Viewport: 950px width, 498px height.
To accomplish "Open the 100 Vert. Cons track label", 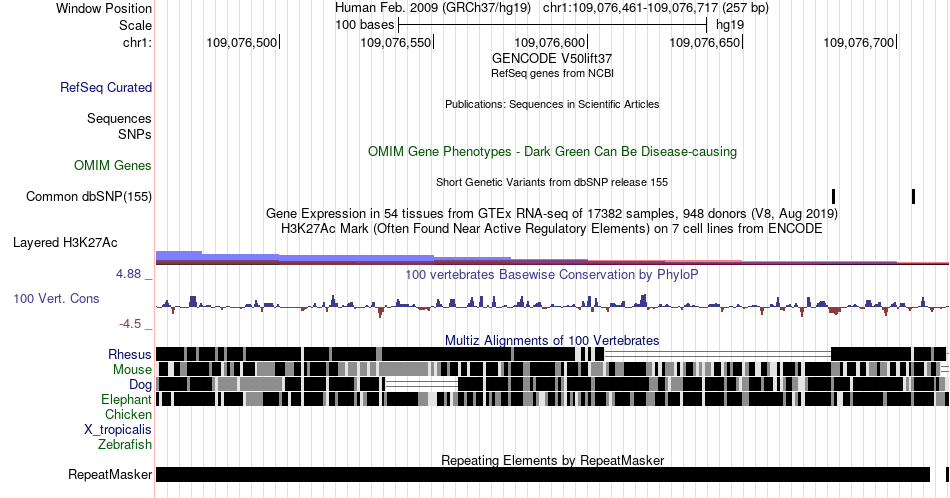I will [56, 298].
